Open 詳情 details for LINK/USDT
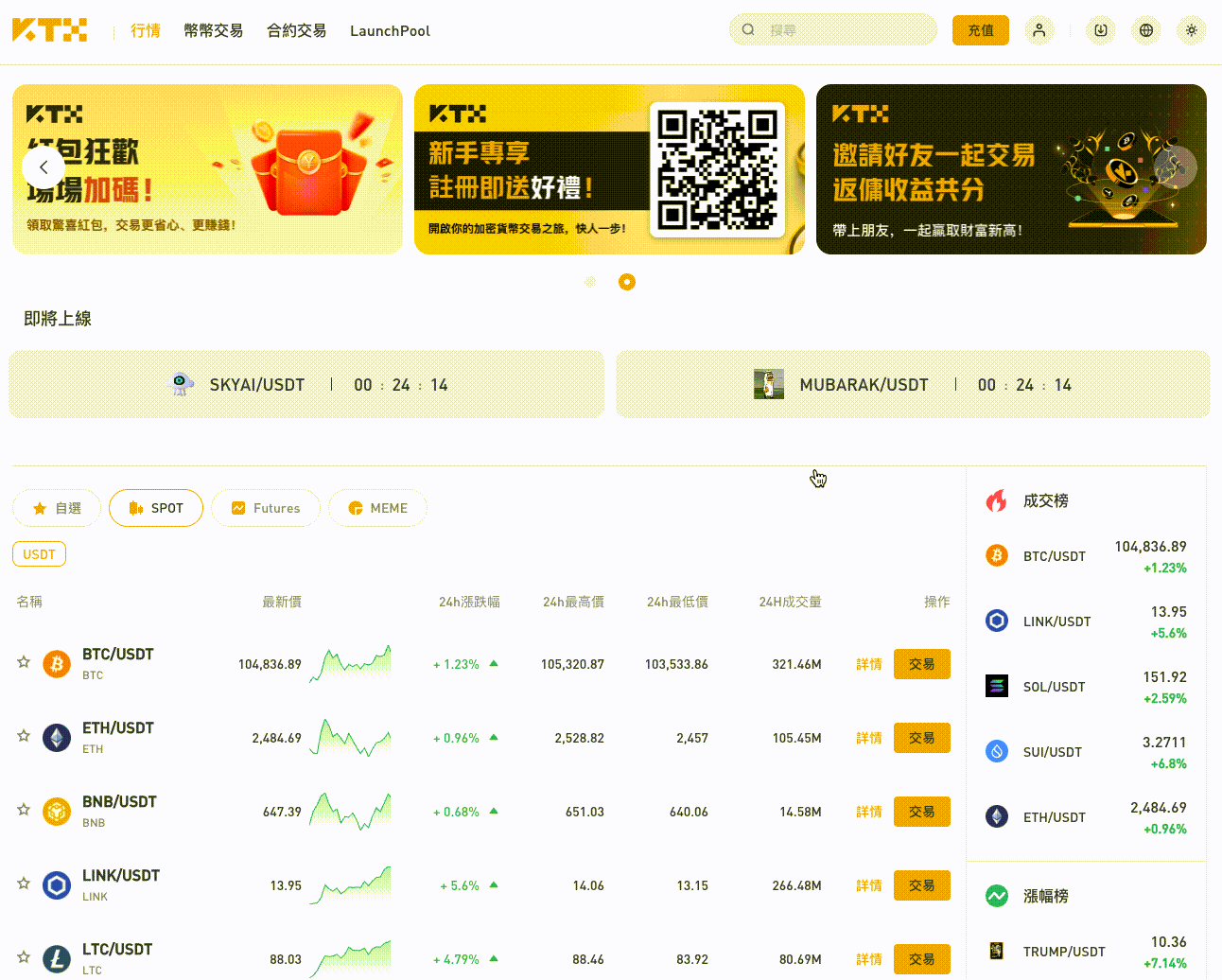 click(869, 885)
